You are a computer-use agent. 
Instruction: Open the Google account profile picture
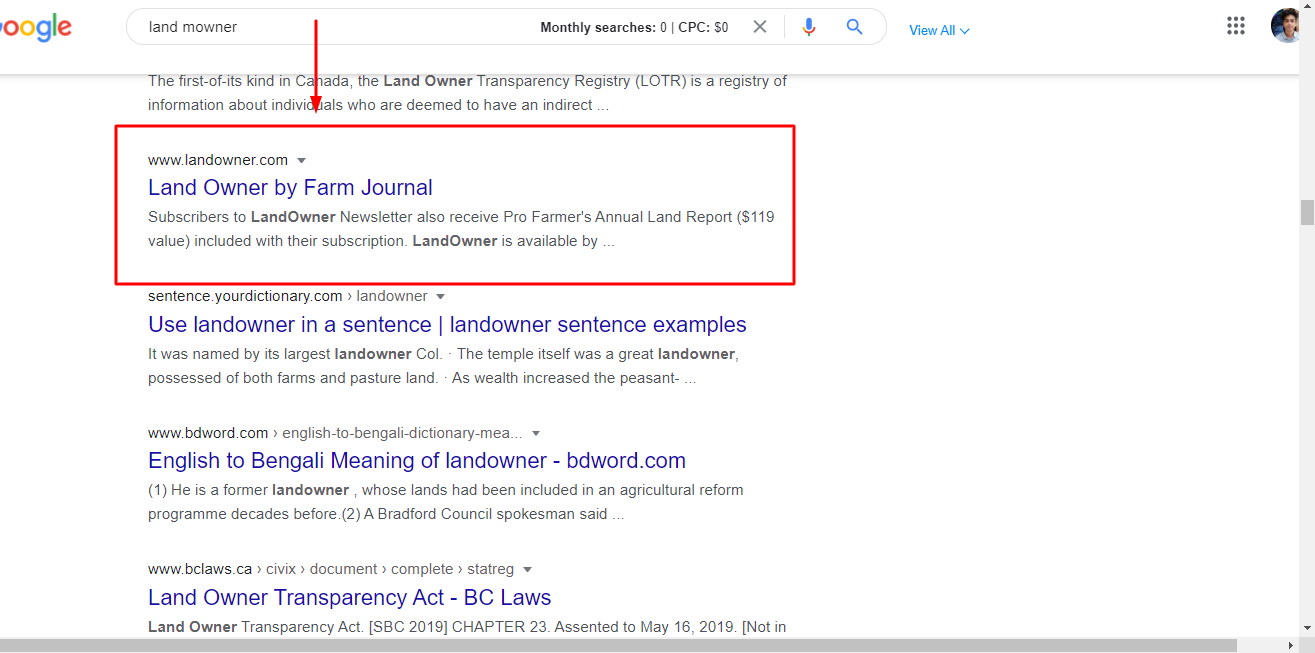(1286, 26)
